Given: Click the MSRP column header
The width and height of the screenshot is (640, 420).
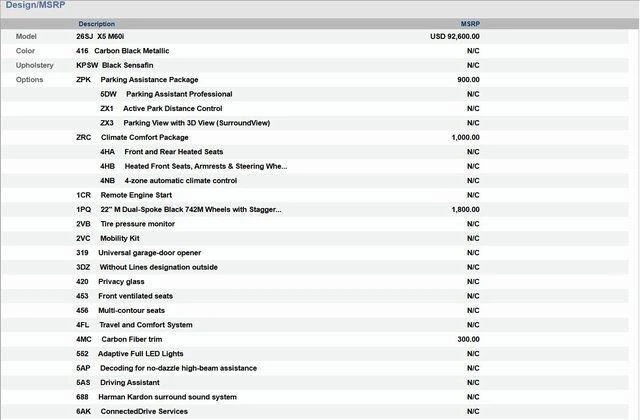Looking at the screenshot, I should click(x=470, y=23).
